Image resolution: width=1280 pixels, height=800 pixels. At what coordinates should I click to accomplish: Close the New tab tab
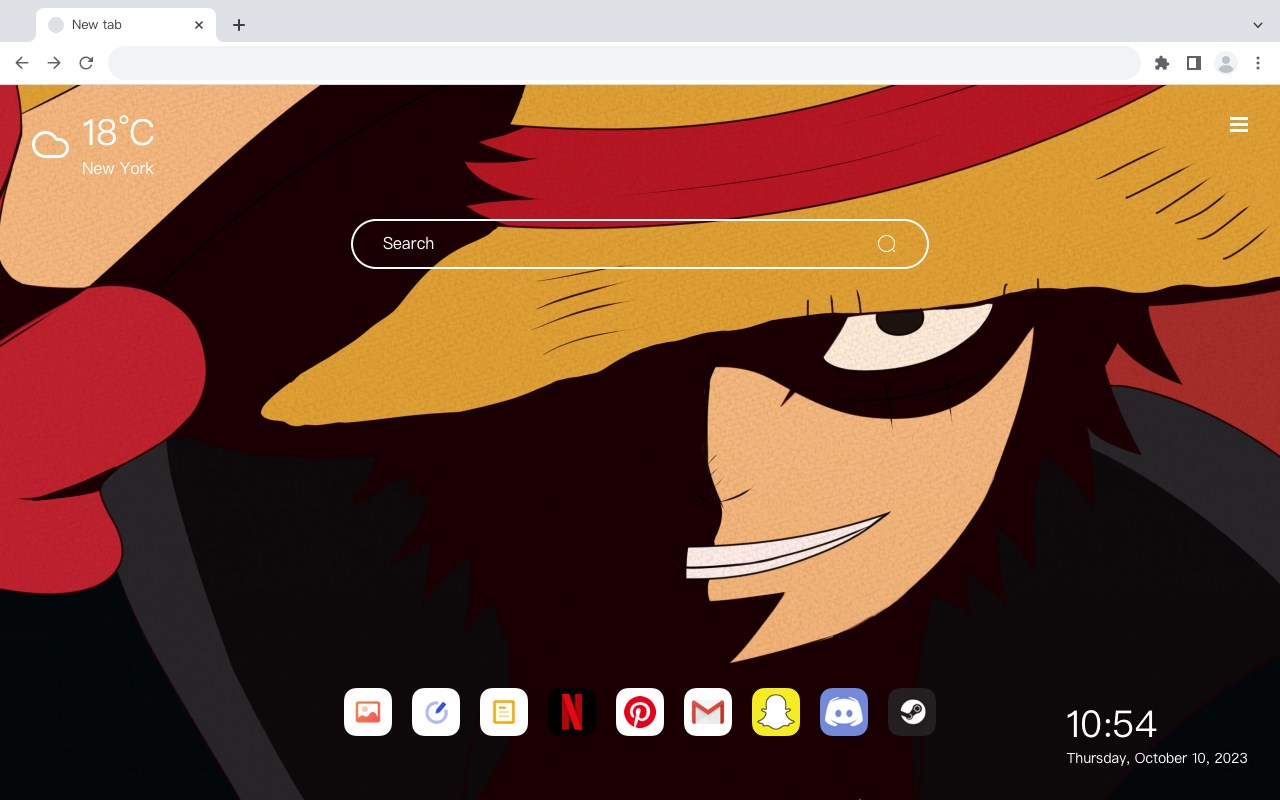pyautogui.click(x=199, y=25)
